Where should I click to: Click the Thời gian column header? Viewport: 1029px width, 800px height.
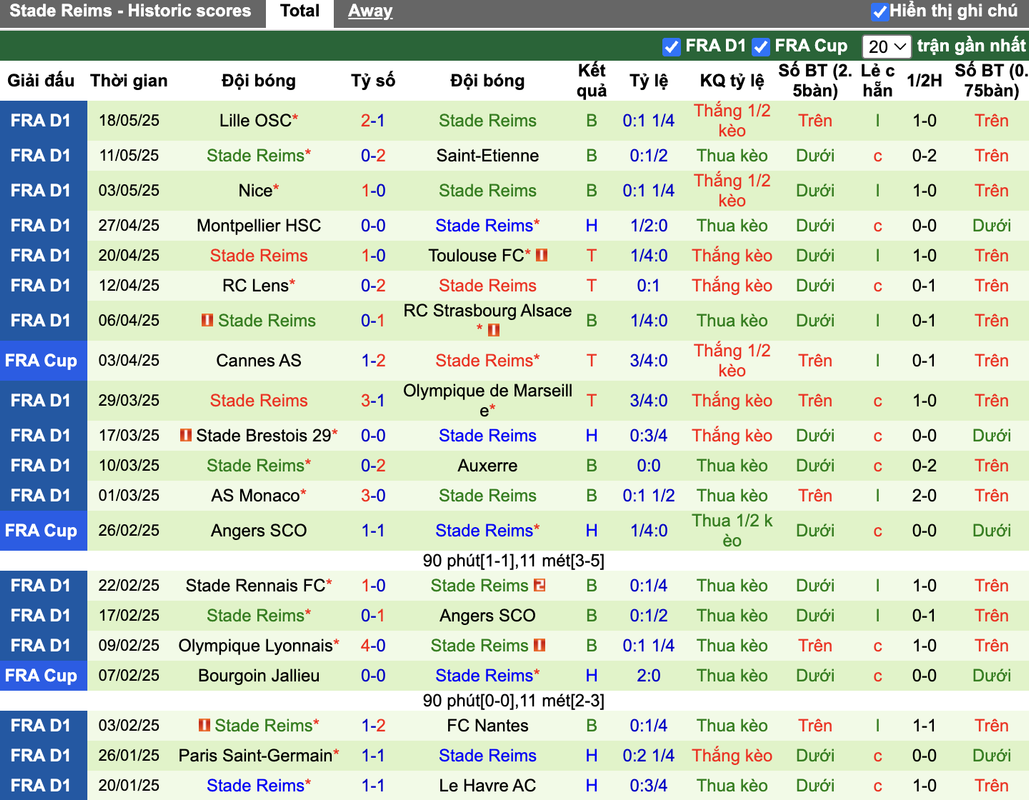129,81
